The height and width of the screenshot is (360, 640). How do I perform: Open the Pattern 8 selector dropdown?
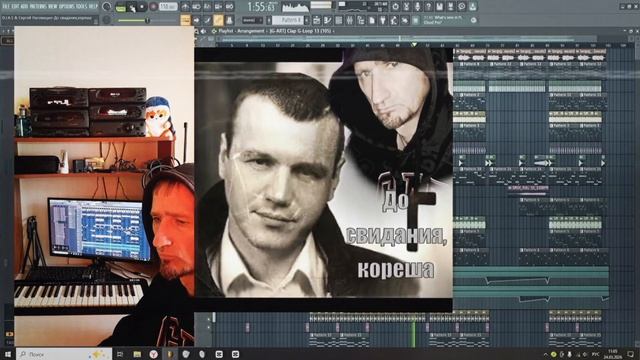tap(287, 20)
